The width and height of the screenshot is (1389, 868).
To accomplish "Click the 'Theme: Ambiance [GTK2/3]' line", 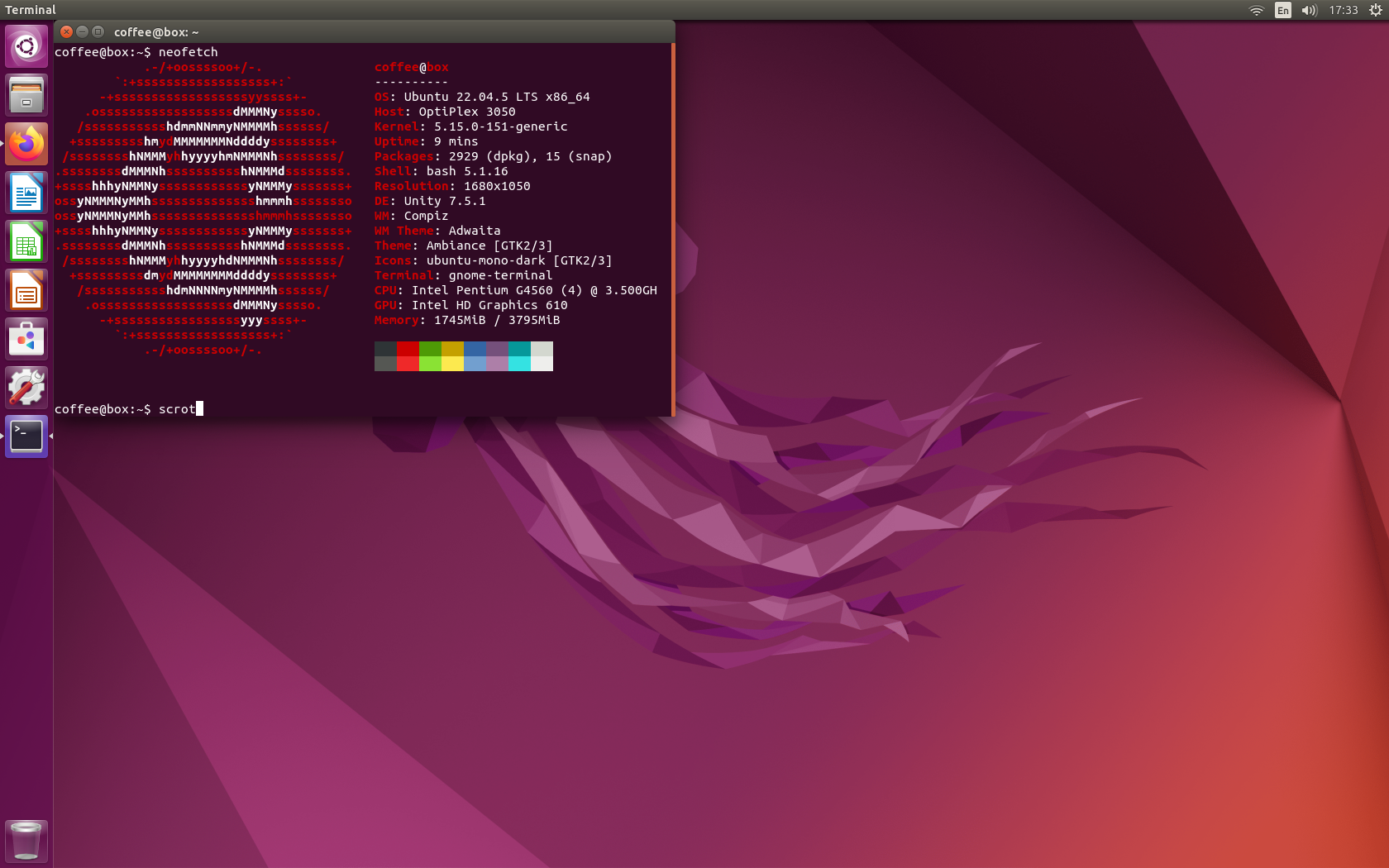I will [463, 246].
